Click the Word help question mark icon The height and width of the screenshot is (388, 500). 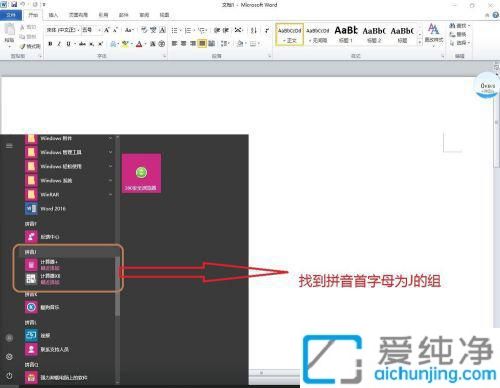click(x=496, y=15)
